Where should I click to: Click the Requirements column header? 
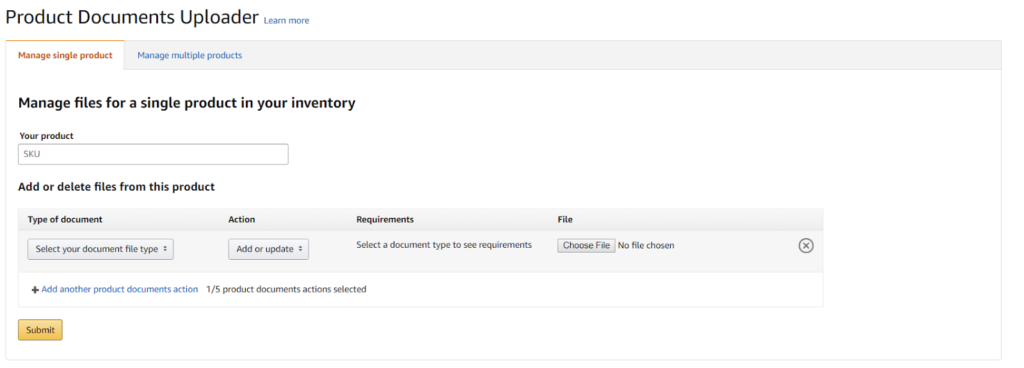pyautogui.click(x=385, y=219)
